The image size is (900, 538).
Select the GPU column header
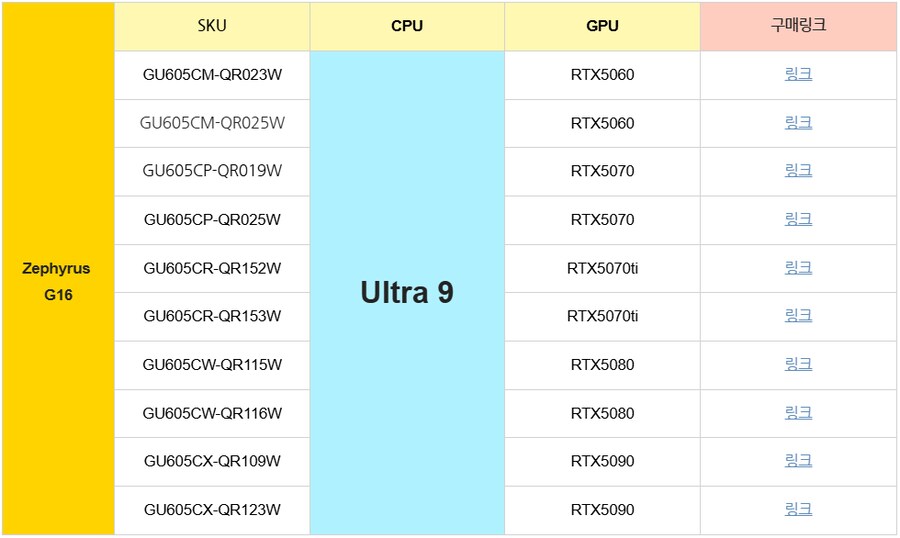[x=602, y=26]
